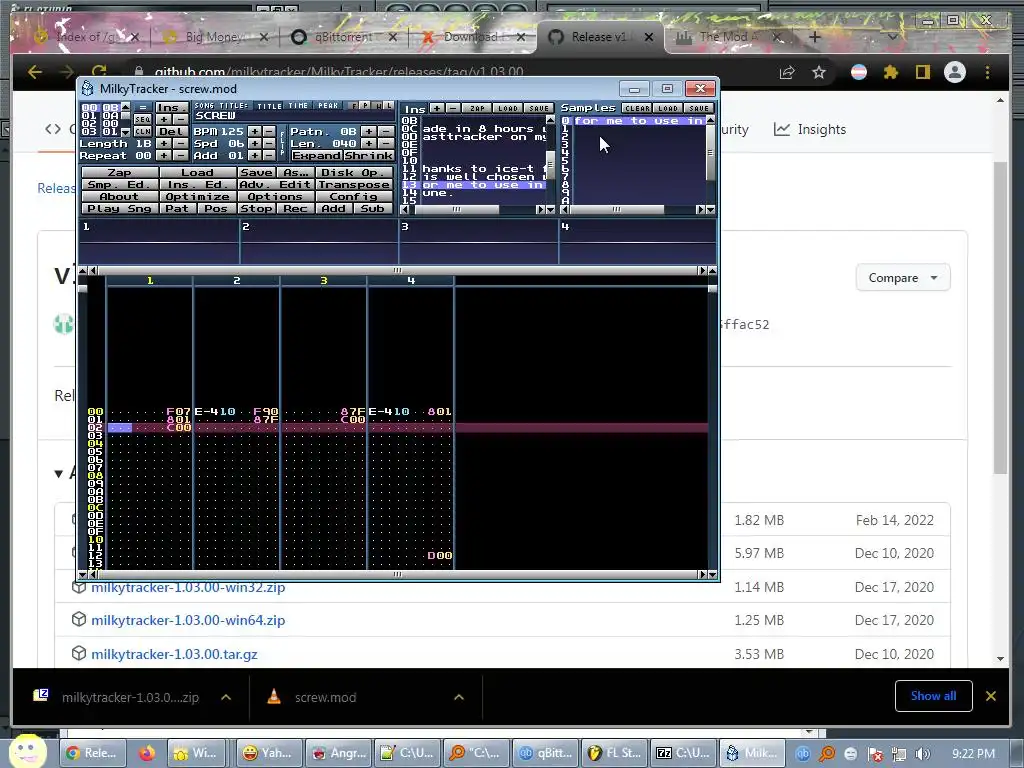Delete an order list position with Del

(172, 131)
